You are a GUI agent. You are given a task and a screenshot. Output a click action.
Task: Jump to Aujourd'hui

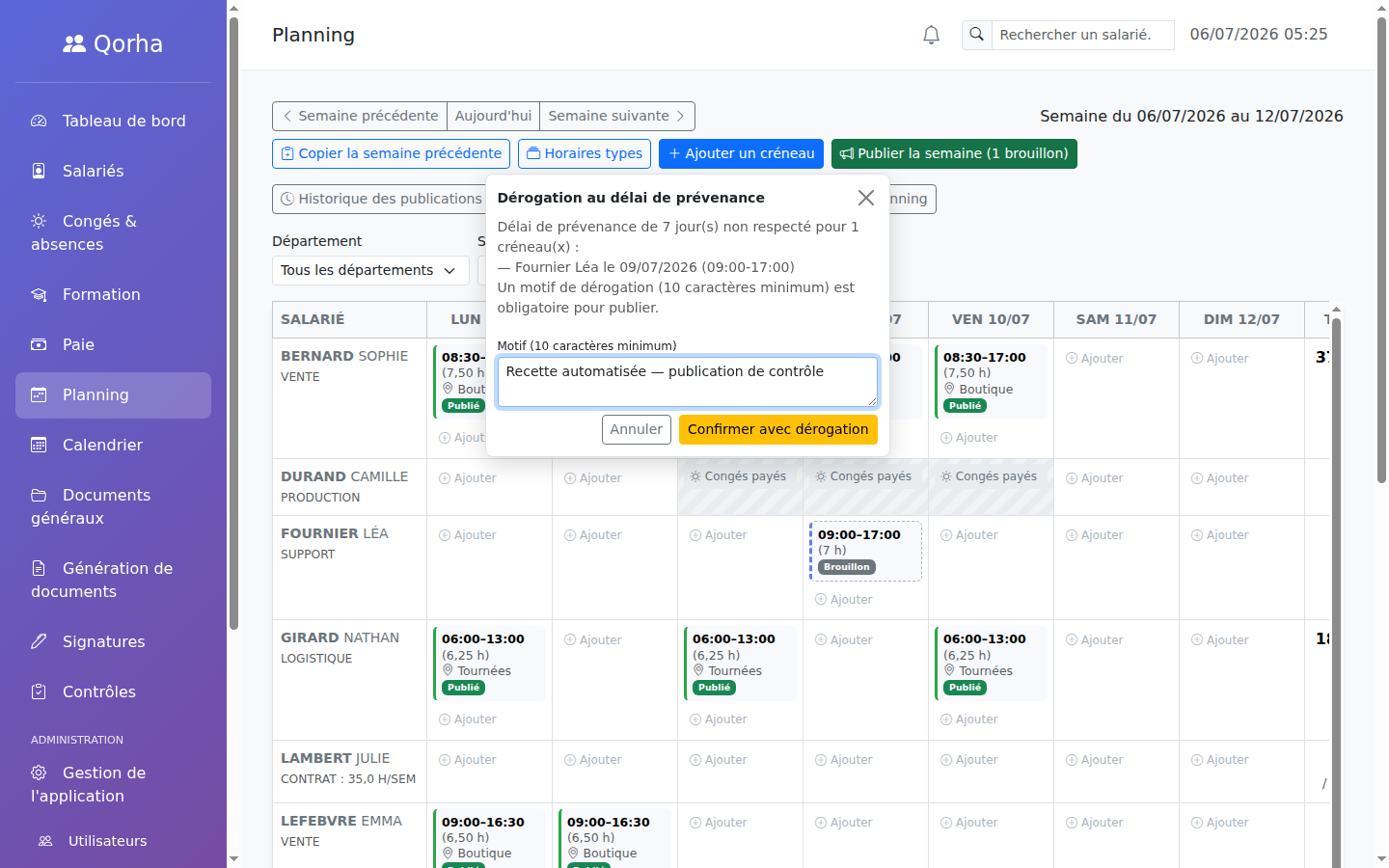click(493, 116)
